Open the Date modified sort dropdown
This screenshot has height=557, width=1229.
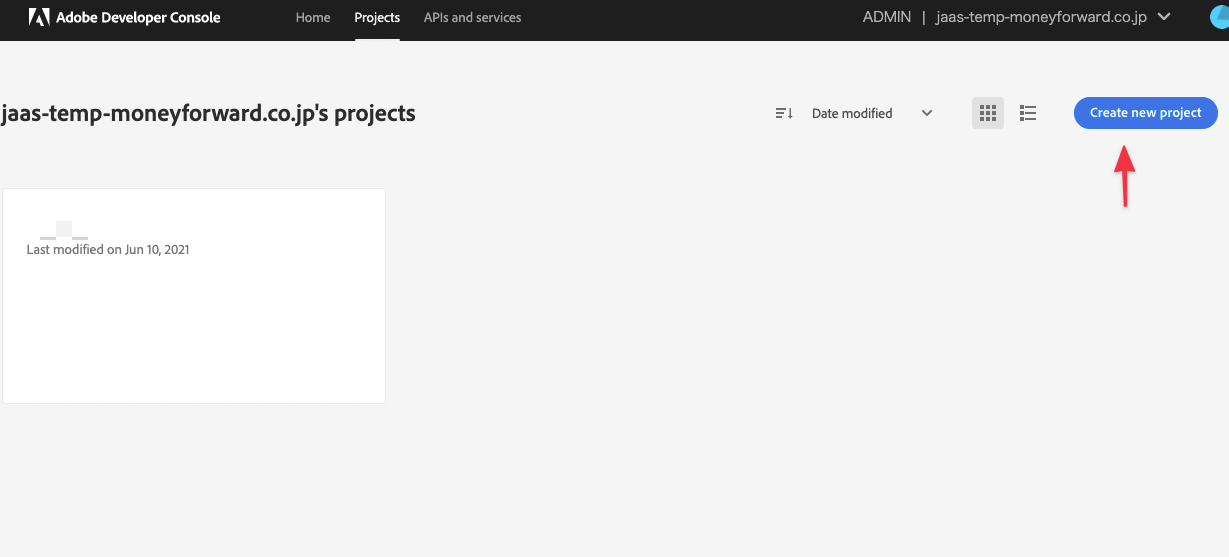point(872,113)
